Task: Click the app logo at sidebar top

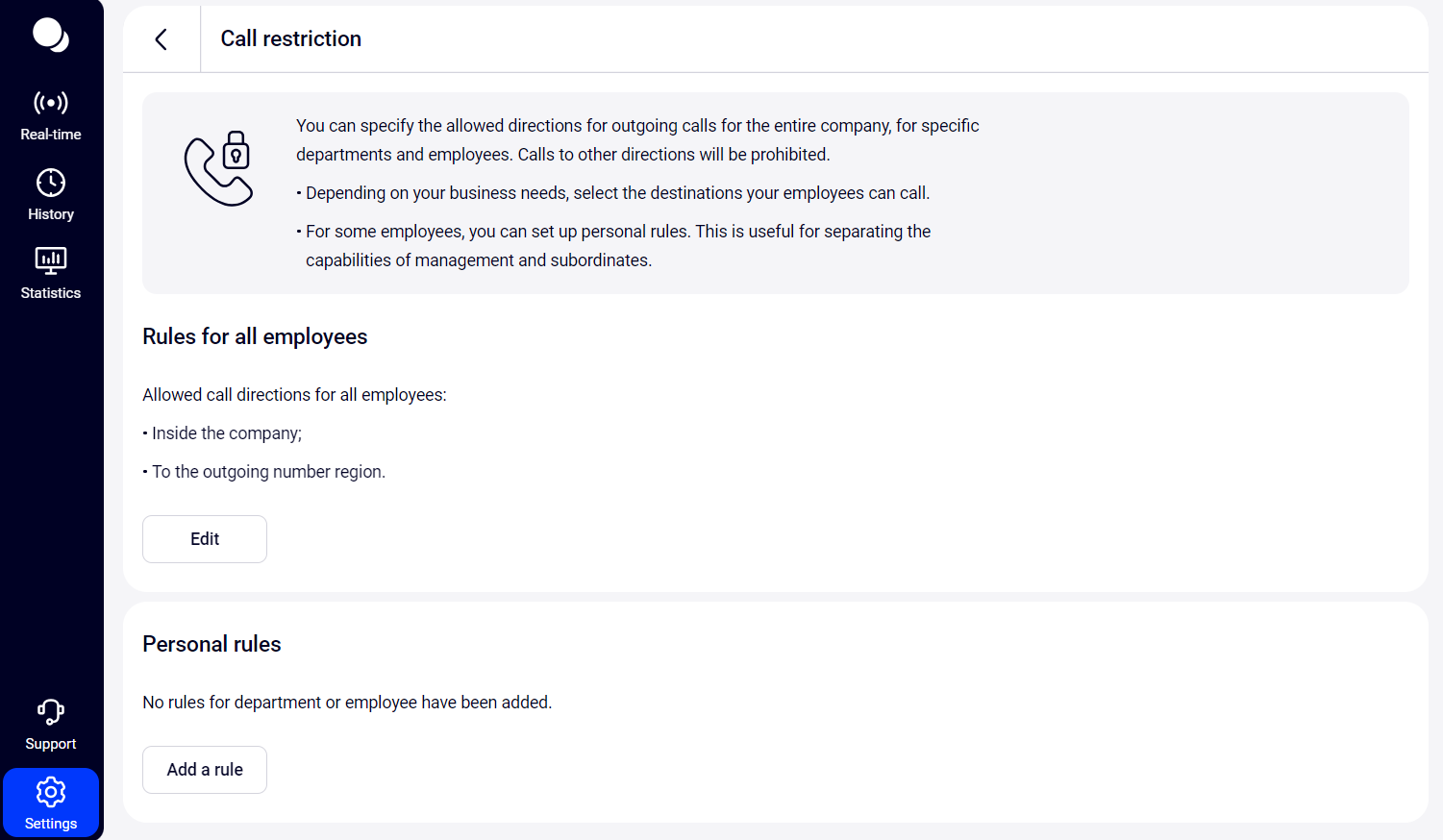Action: pos(51,36)
